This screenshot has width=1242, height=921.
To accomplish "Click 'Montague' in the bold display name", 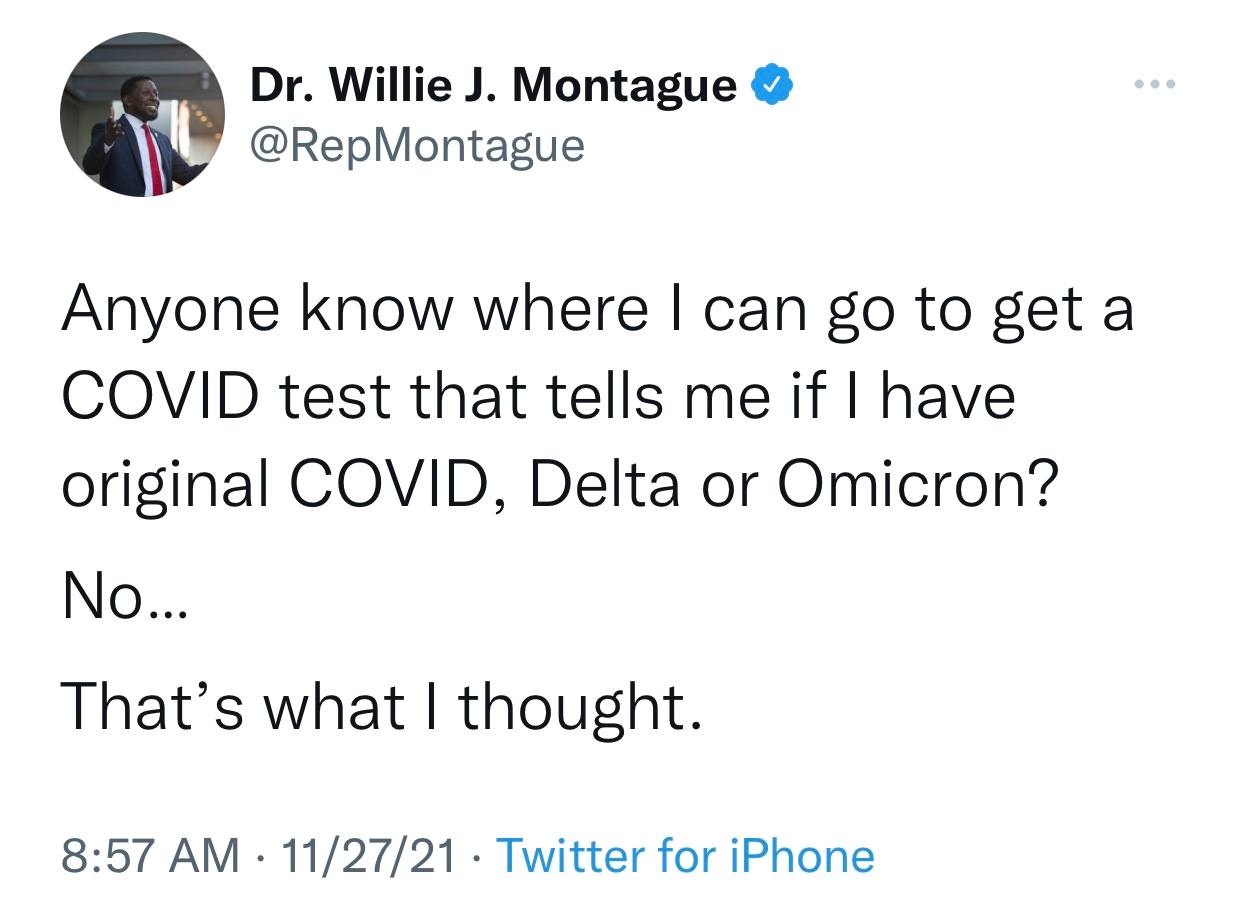I will coord(625,87).
